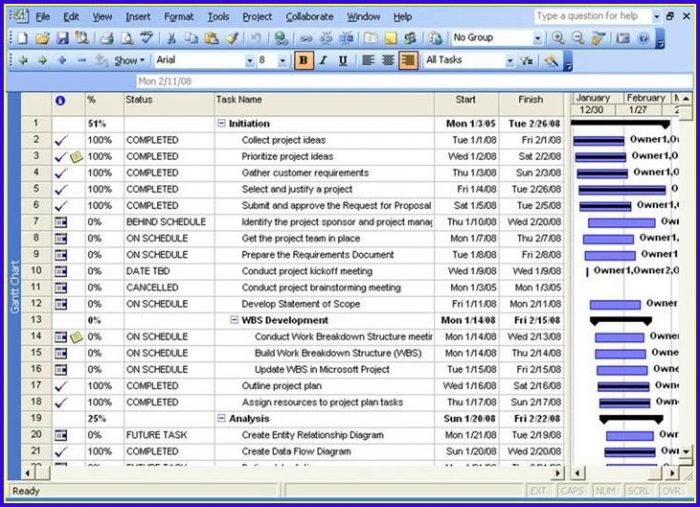
Task: Print the project with the printer icon
Action: 106,38
